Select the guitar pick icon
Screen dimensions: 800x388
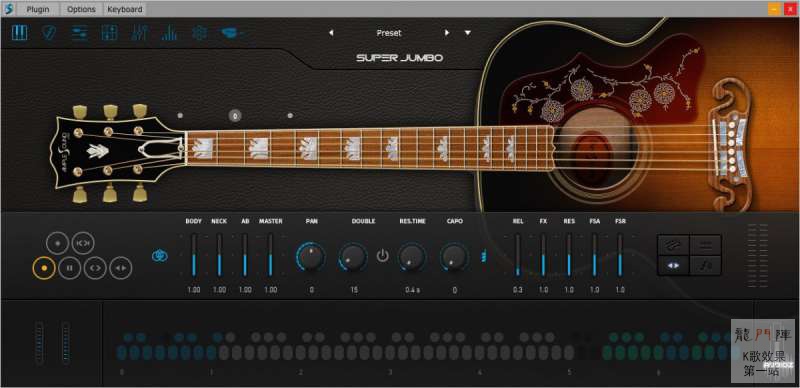coord(49,33)
